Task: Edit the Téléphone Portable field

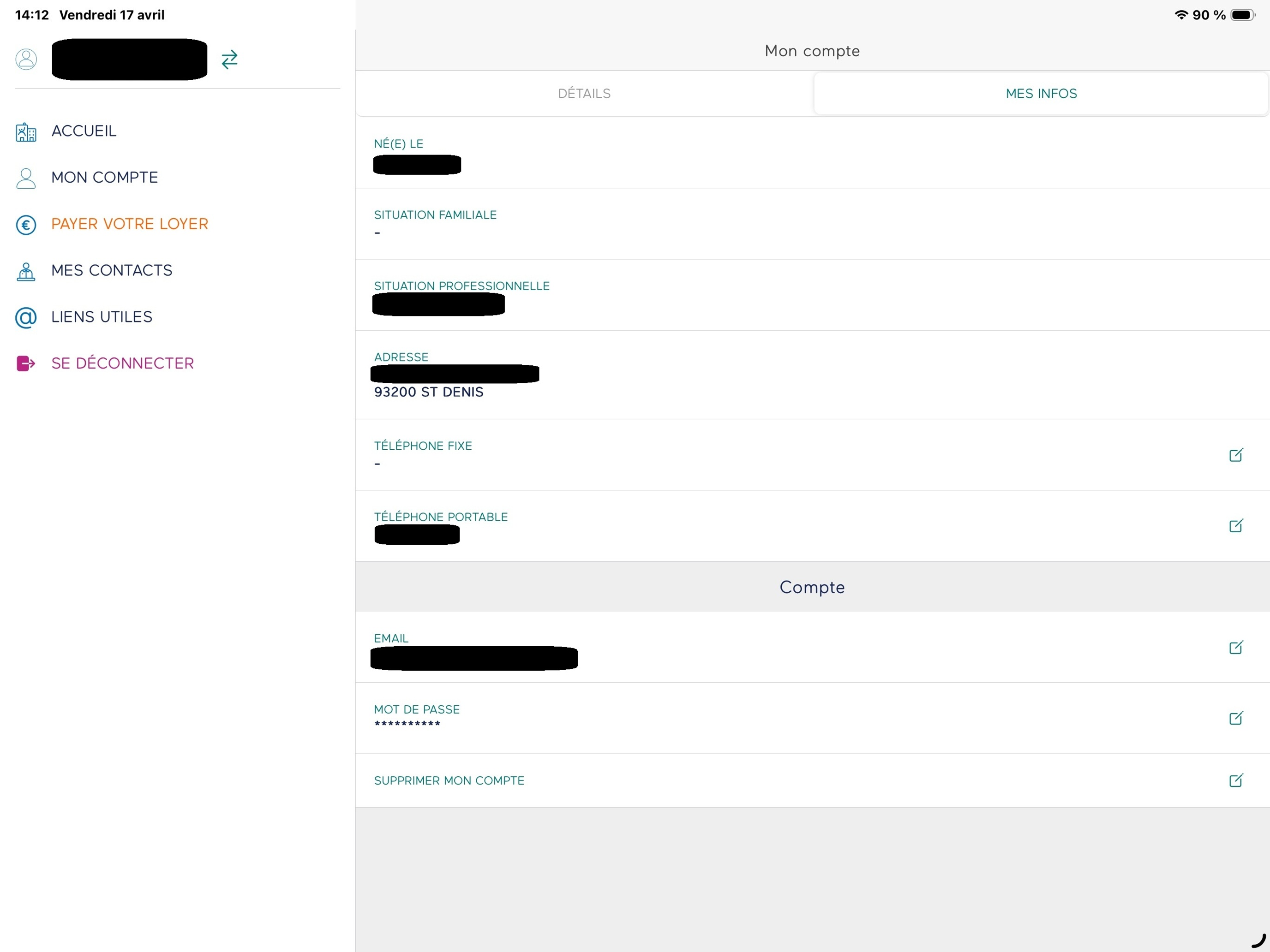Action: click(x=1236, y=526)
